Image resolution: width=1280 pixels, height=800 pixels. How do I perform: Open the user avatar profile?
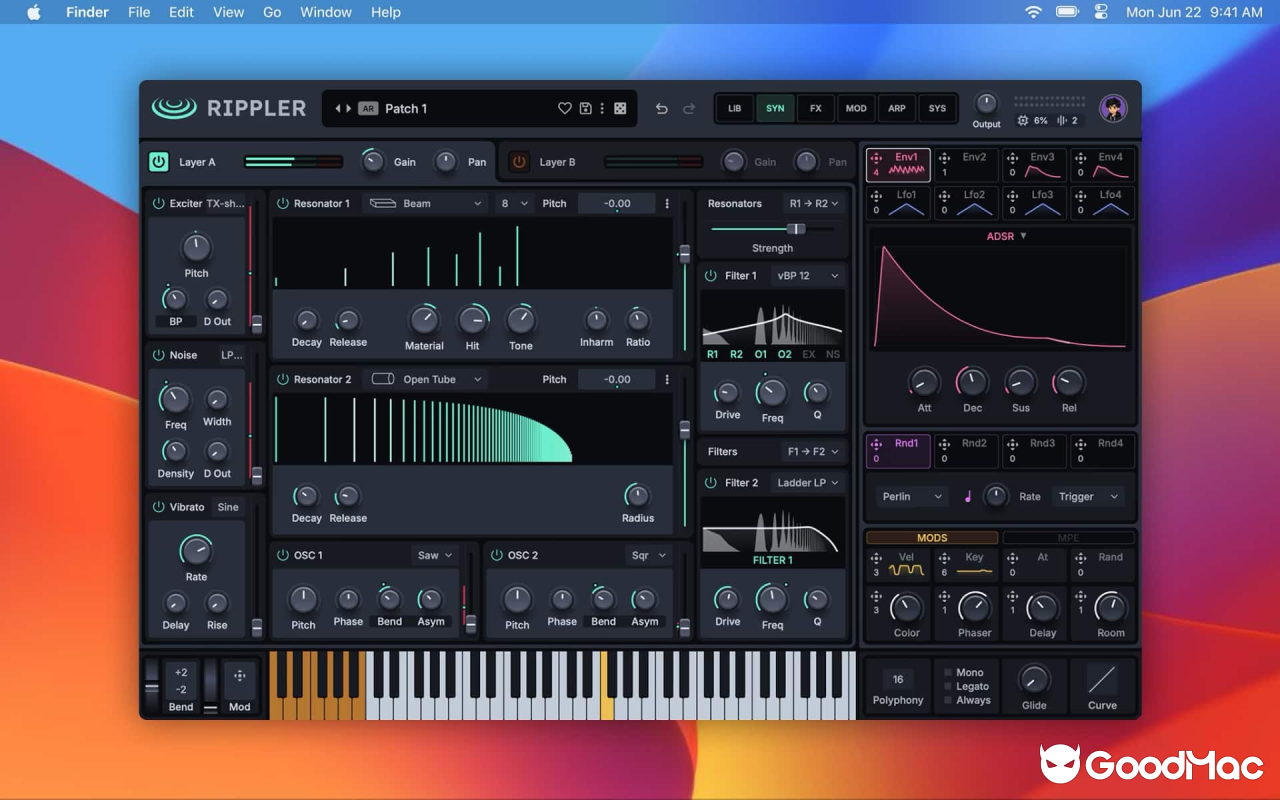(x=1113, y=108)
